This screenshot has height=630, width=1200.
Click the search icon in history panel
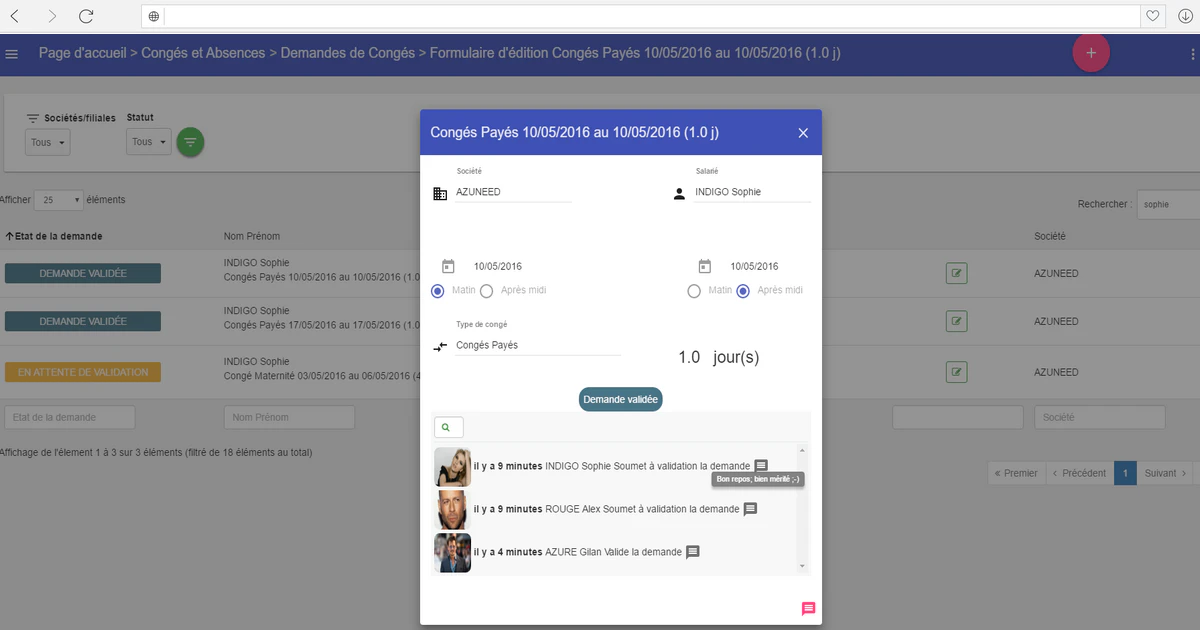pos(448,428)
